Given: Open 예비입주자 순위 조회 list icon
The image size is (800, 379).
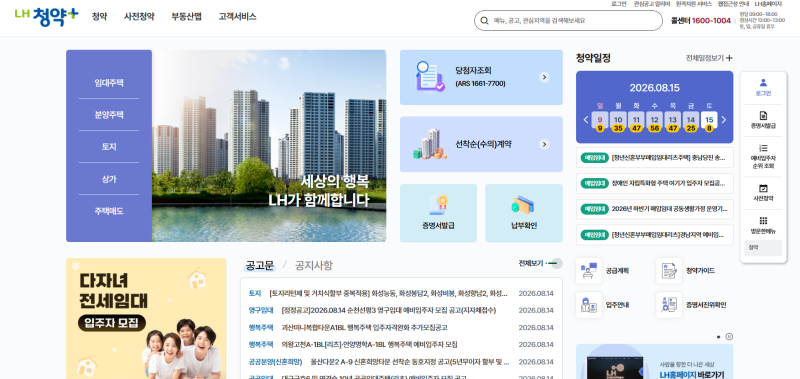Looking at the screenshot, I should pyautogui.click(x=763, y=148).
